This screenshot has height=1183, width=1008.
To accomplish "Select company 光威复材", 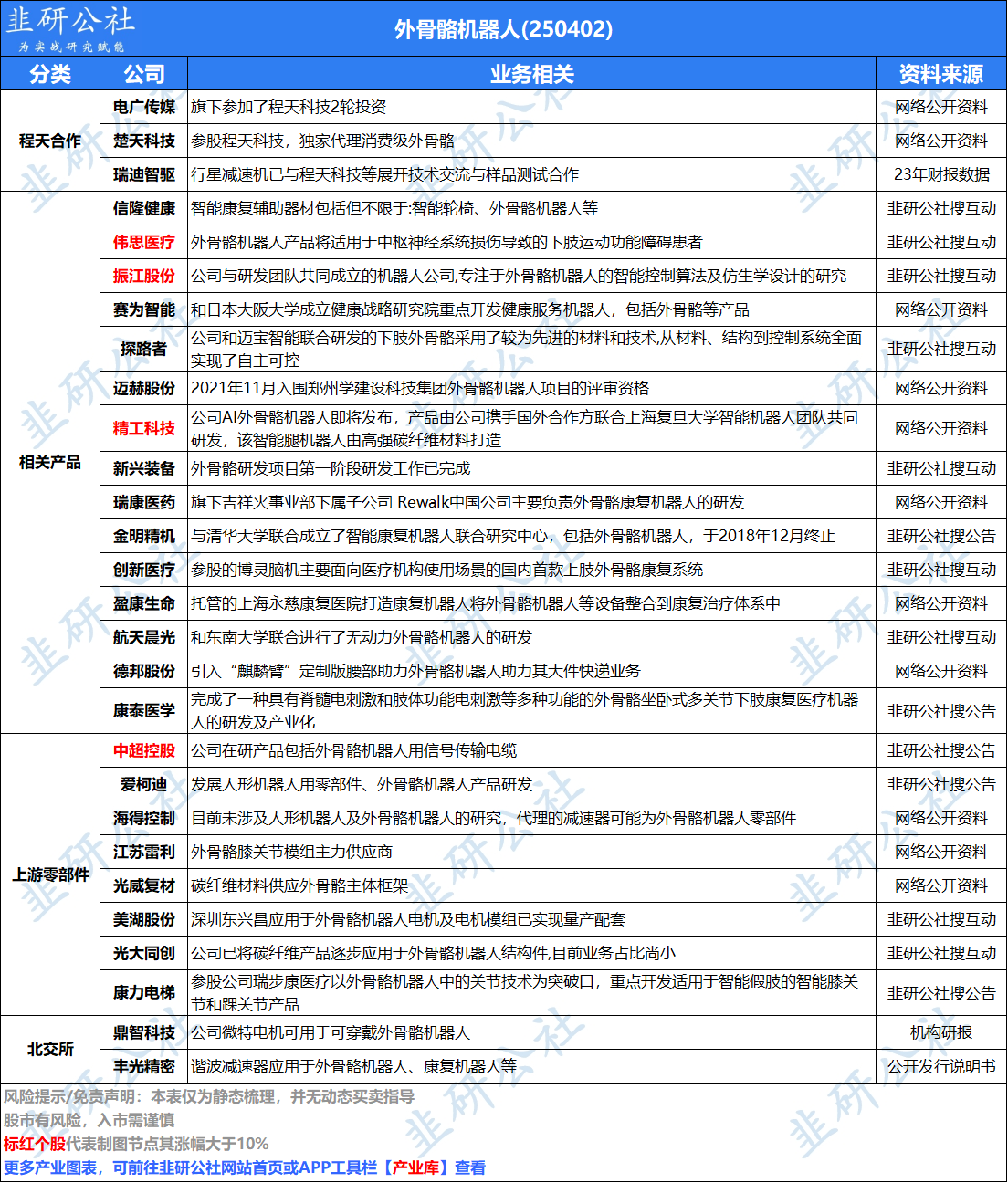I will 144,885.
